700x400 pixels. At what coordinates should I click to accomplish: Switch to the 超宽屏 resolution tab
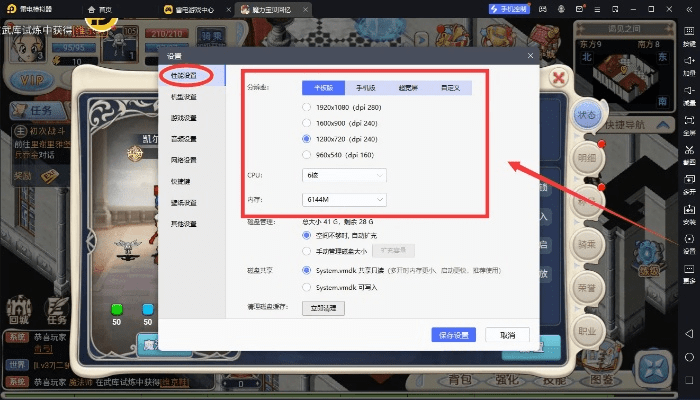[408, 88]
